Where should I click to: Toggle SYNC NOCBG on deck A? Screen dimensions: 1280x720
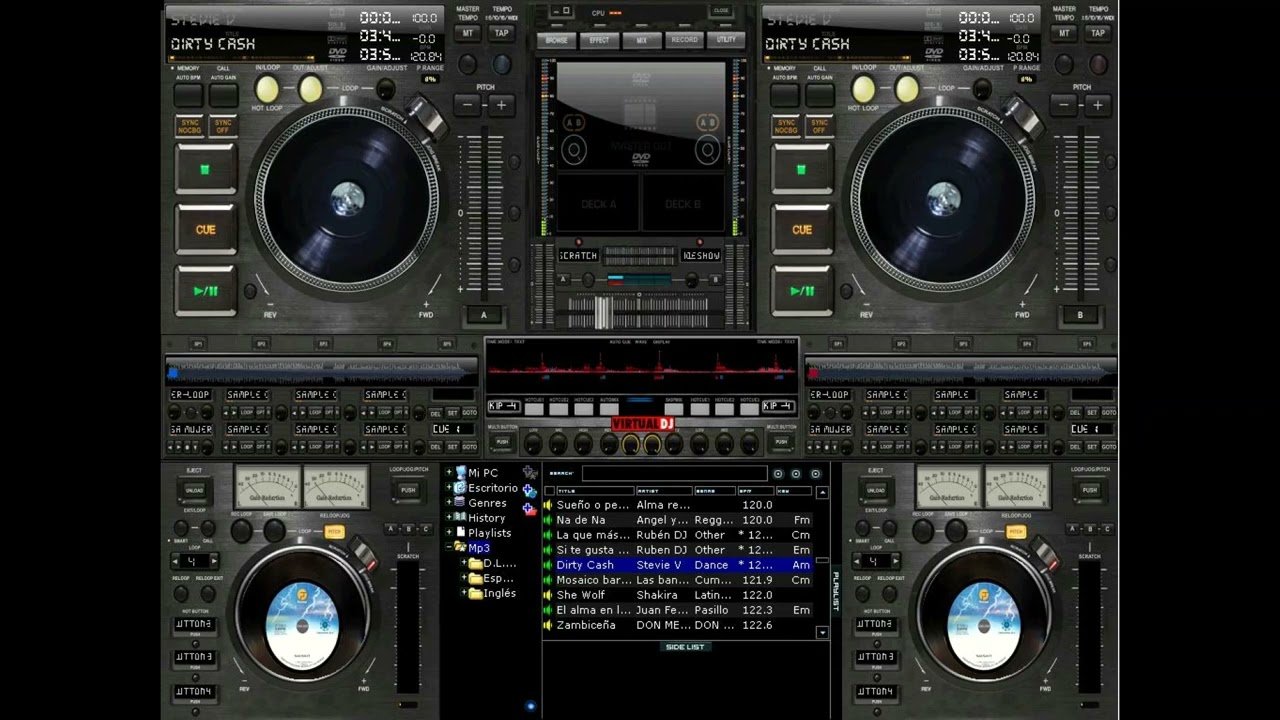[x=190, y=127]
